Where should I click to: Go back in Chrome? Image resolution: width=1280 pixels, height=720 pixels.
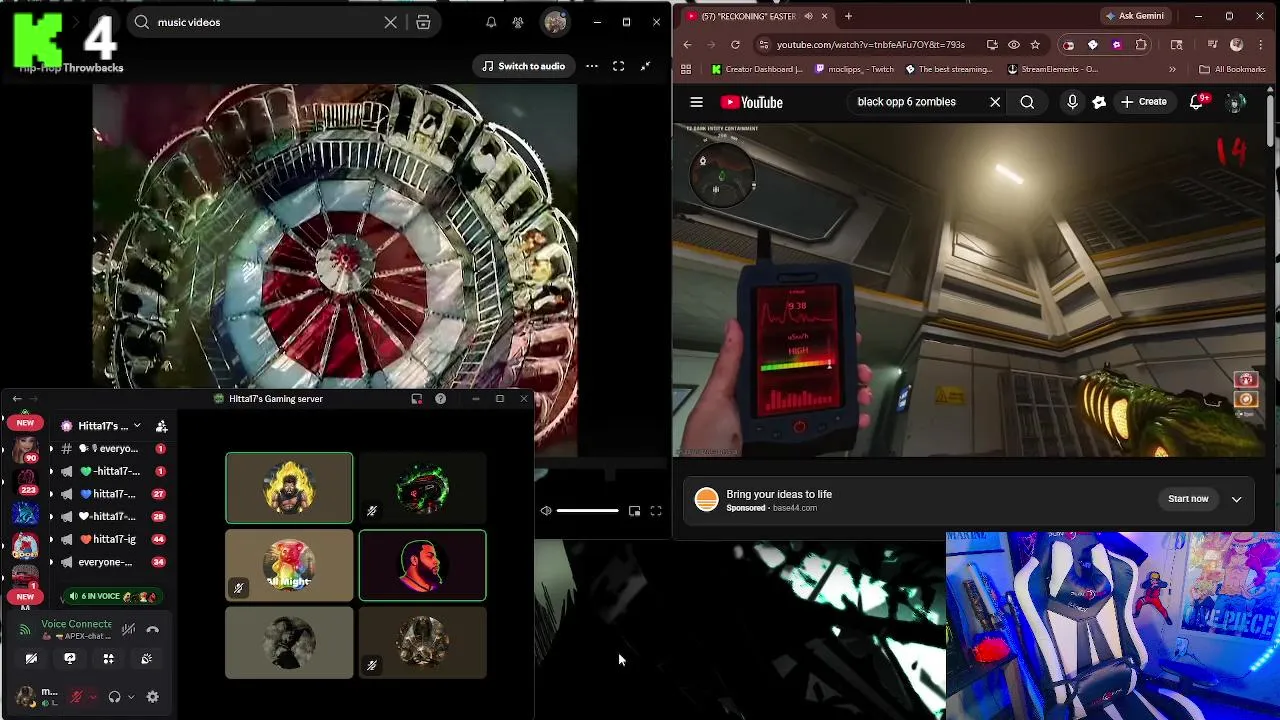[687, 45]
